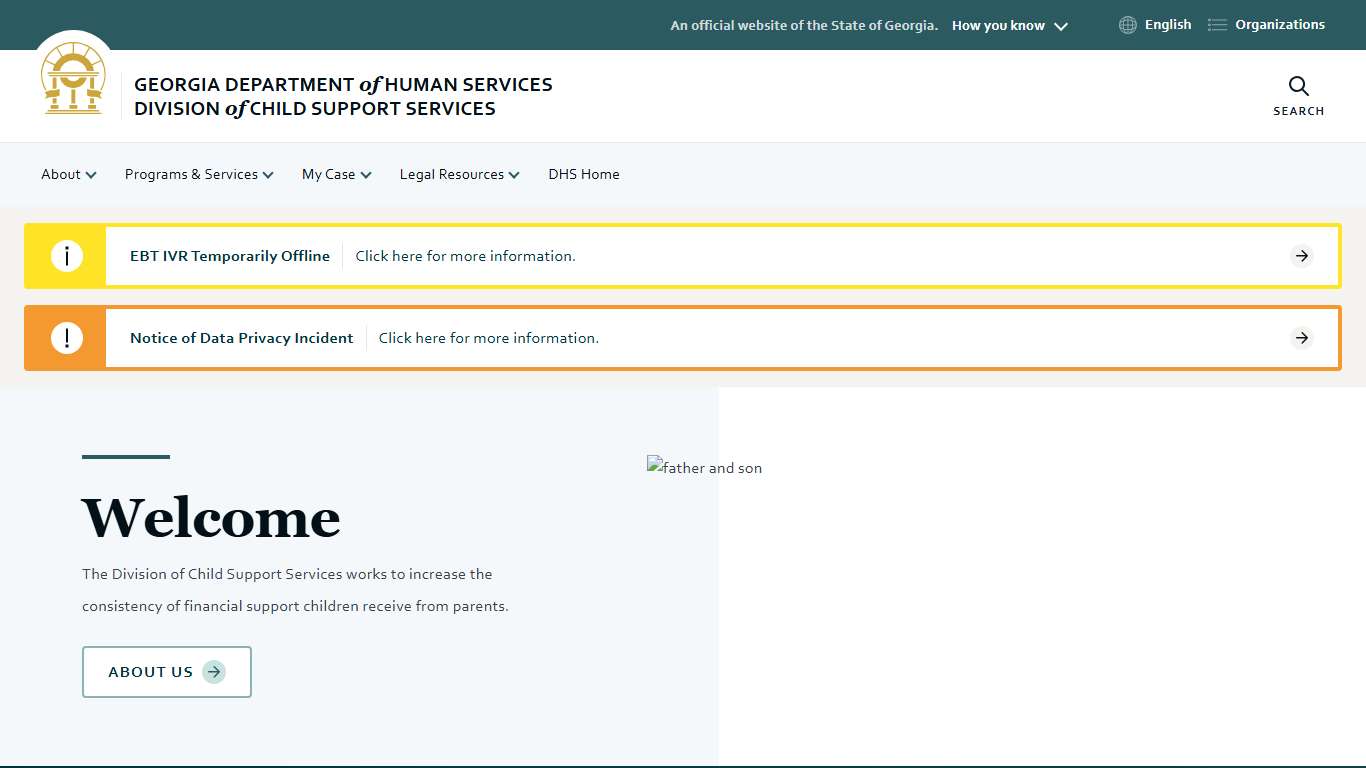Click the yellow info icon on EBT alert
The height and width of the screenshot is (768, 1366).
point(66,256)
